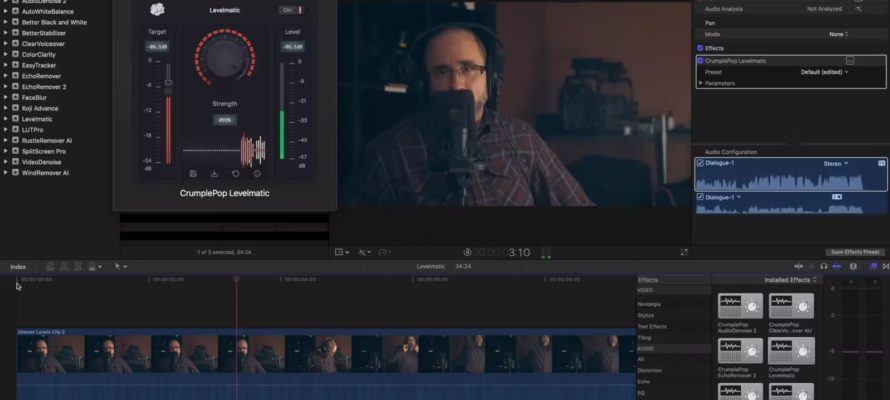Toggle the second Dialogue-1 component checkbox

coord(700,197)
